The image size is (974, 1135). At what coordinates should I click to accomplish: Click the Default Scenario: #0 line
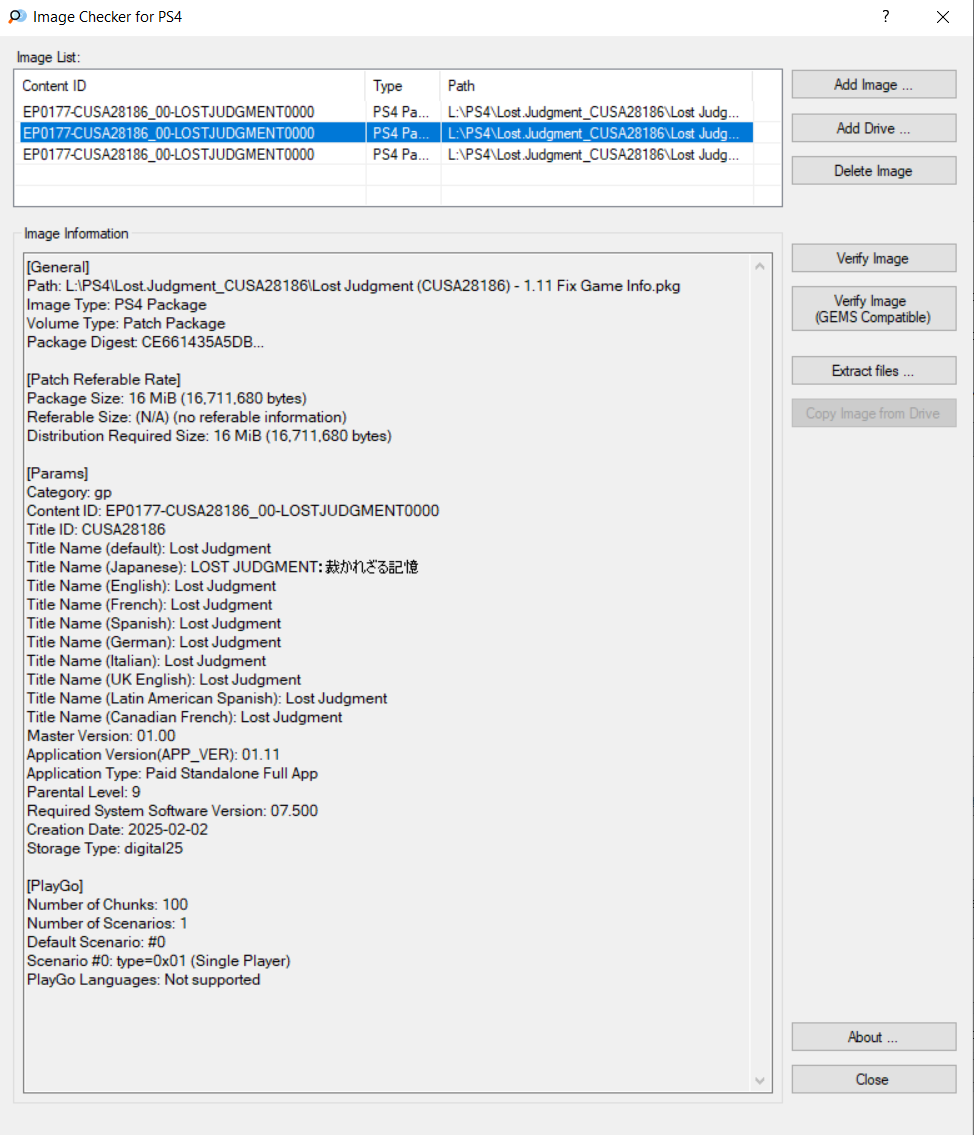(96, 942)
